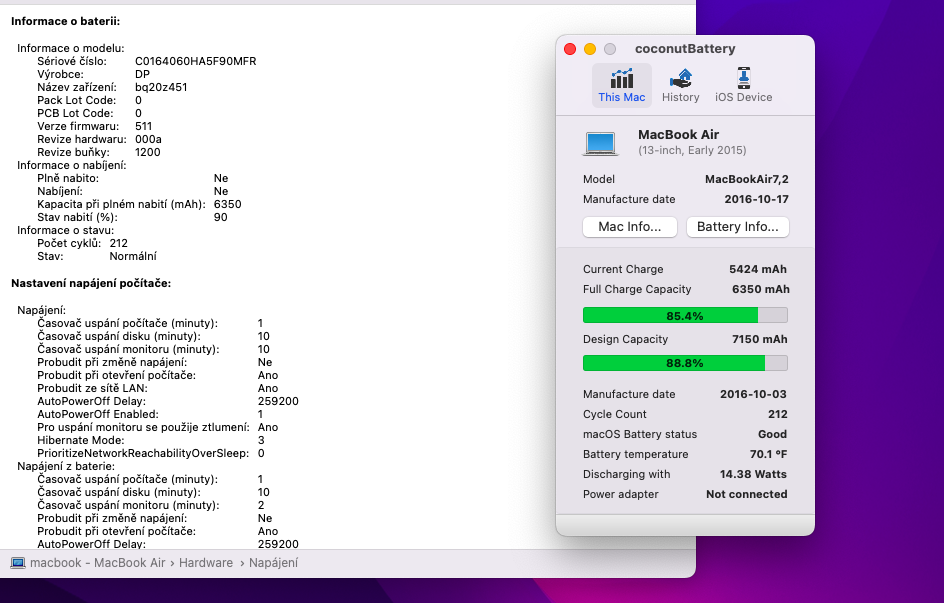
Task: Open the Mac Info… dialog
Action: pos(629,227)
